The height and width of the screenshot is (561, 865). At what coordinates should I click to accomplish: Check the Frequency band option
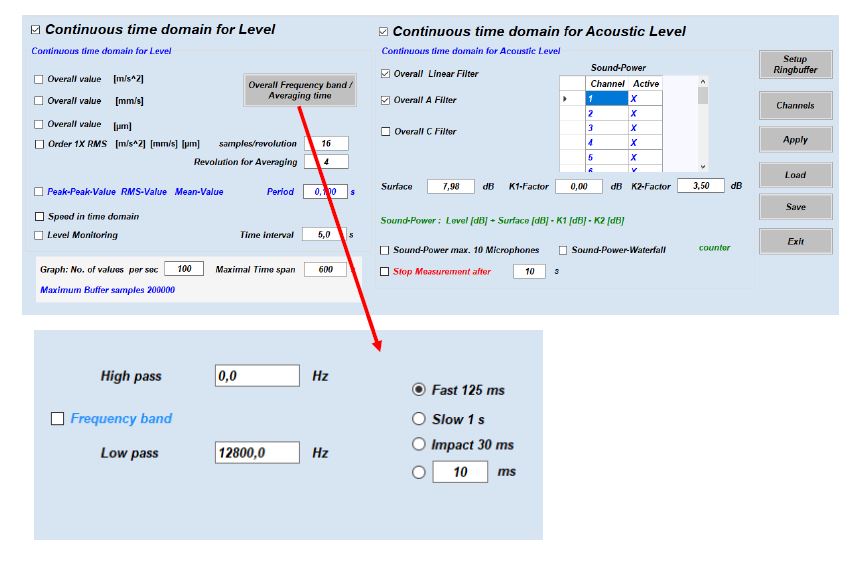[x=57, y=419]
